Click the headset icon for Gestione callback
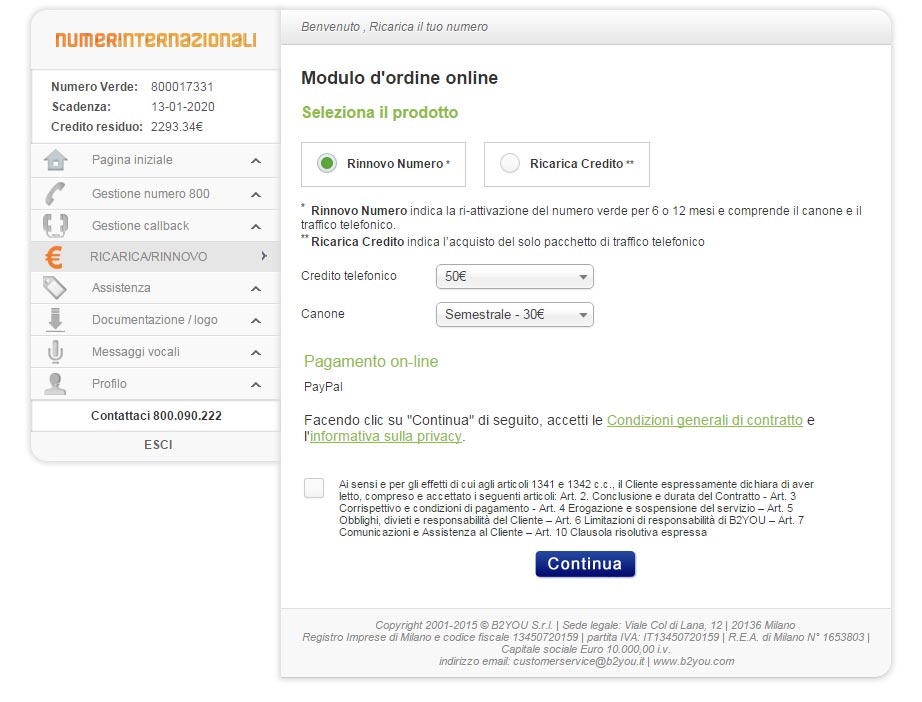Image resolution: width=922 pixels, height=702 pixels. (55, 226)
